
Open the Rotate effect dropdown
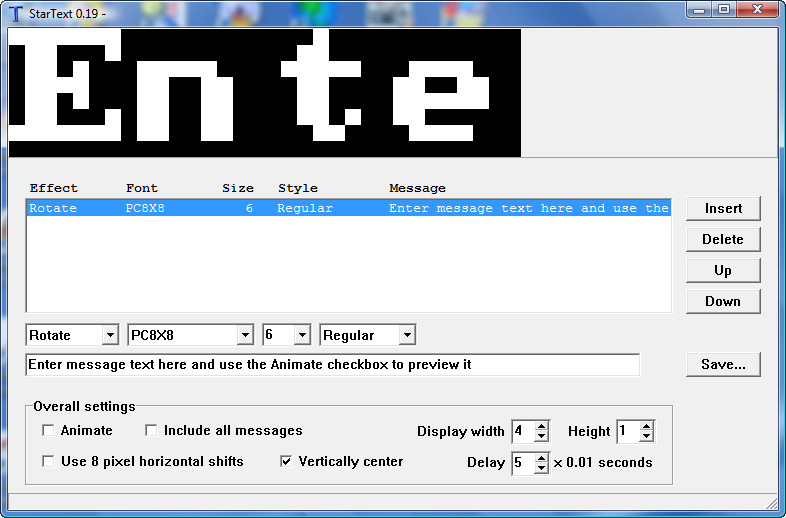(x=110, y=335)
